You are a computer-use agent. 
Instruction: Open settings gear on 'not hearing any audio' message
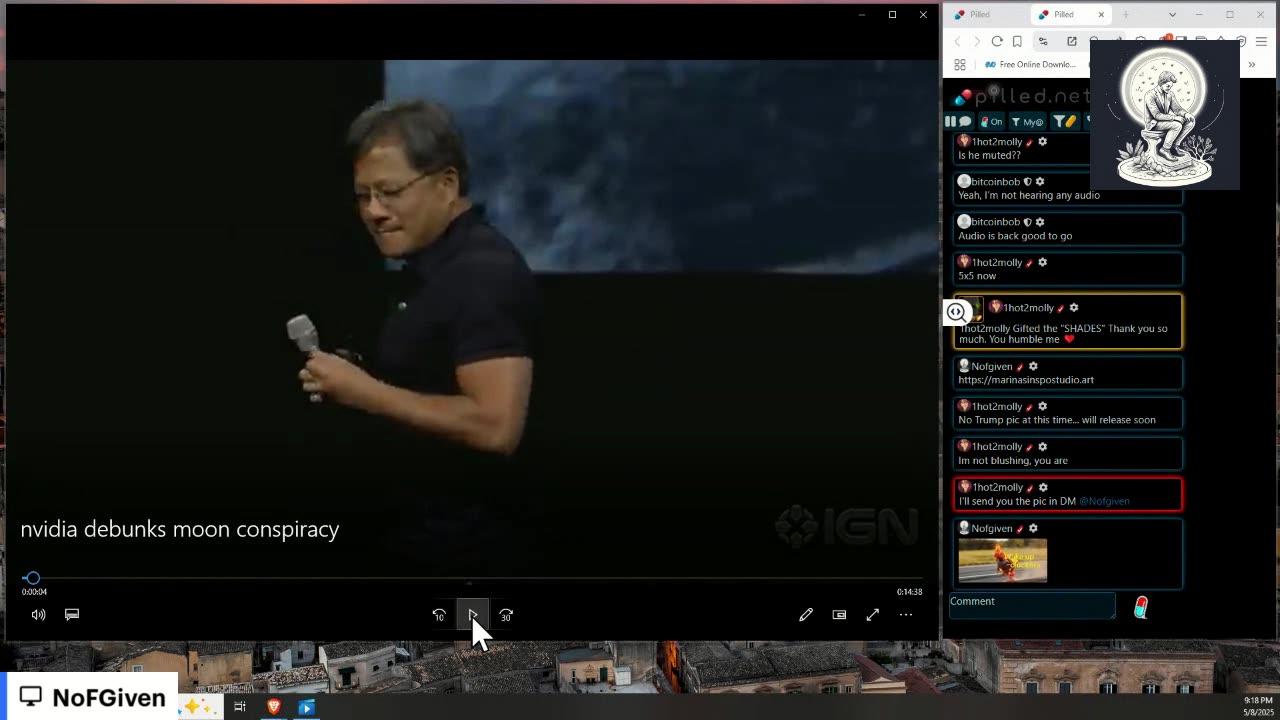pos(1040,182)
